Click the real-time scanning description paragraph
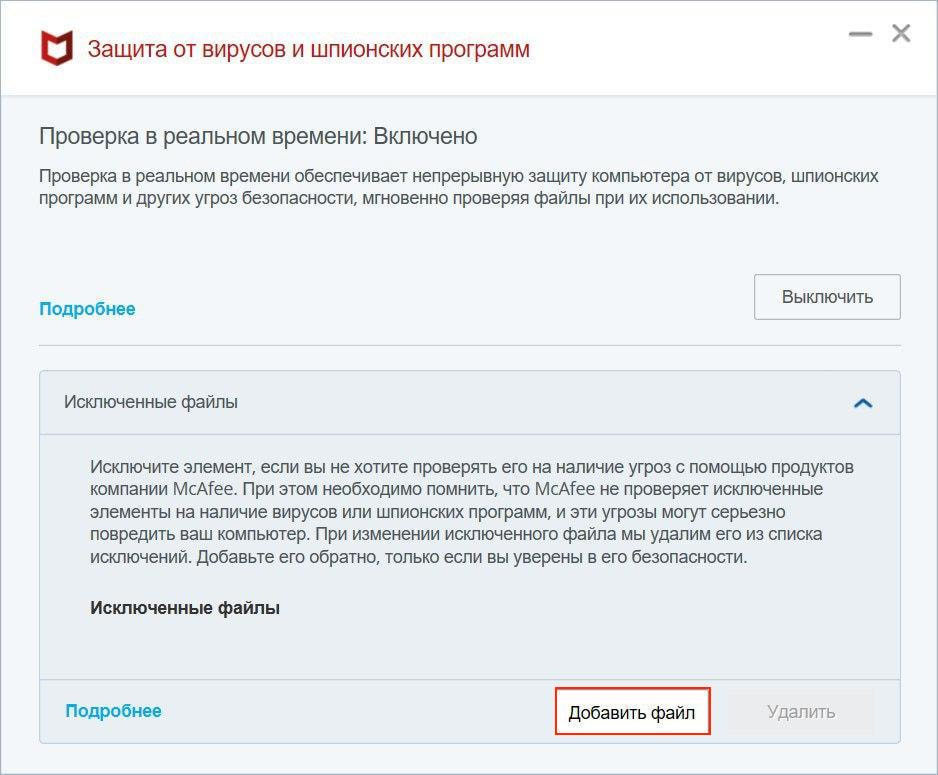938x775 pixels. tap(458, 187)
